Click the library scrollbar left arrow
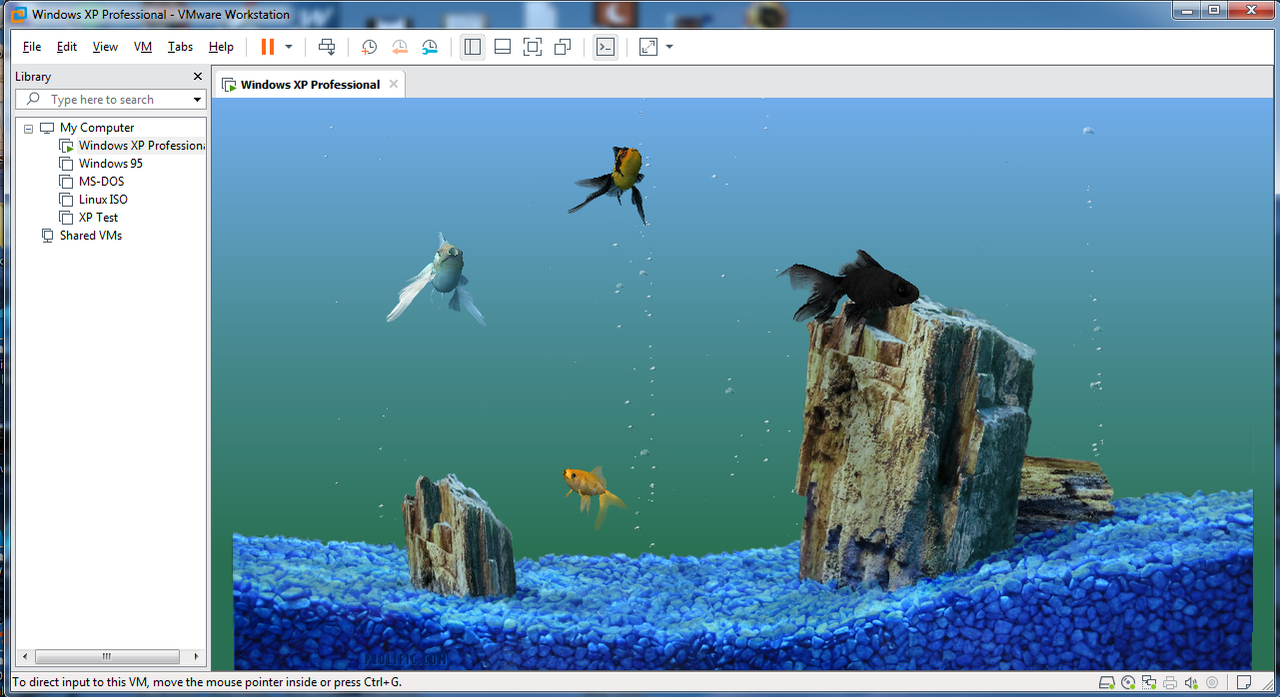The width and height of the screenshot is (1280, 697). click(24, 657)
